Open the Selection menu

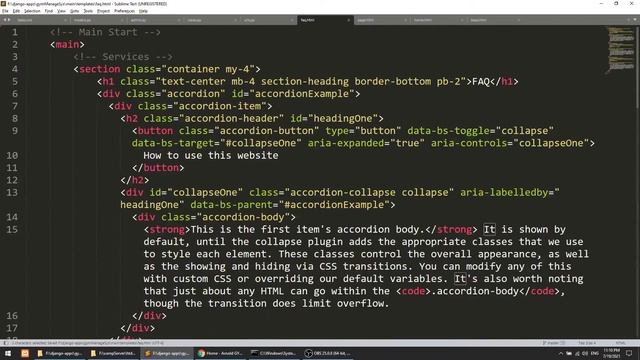pos(32,11)
